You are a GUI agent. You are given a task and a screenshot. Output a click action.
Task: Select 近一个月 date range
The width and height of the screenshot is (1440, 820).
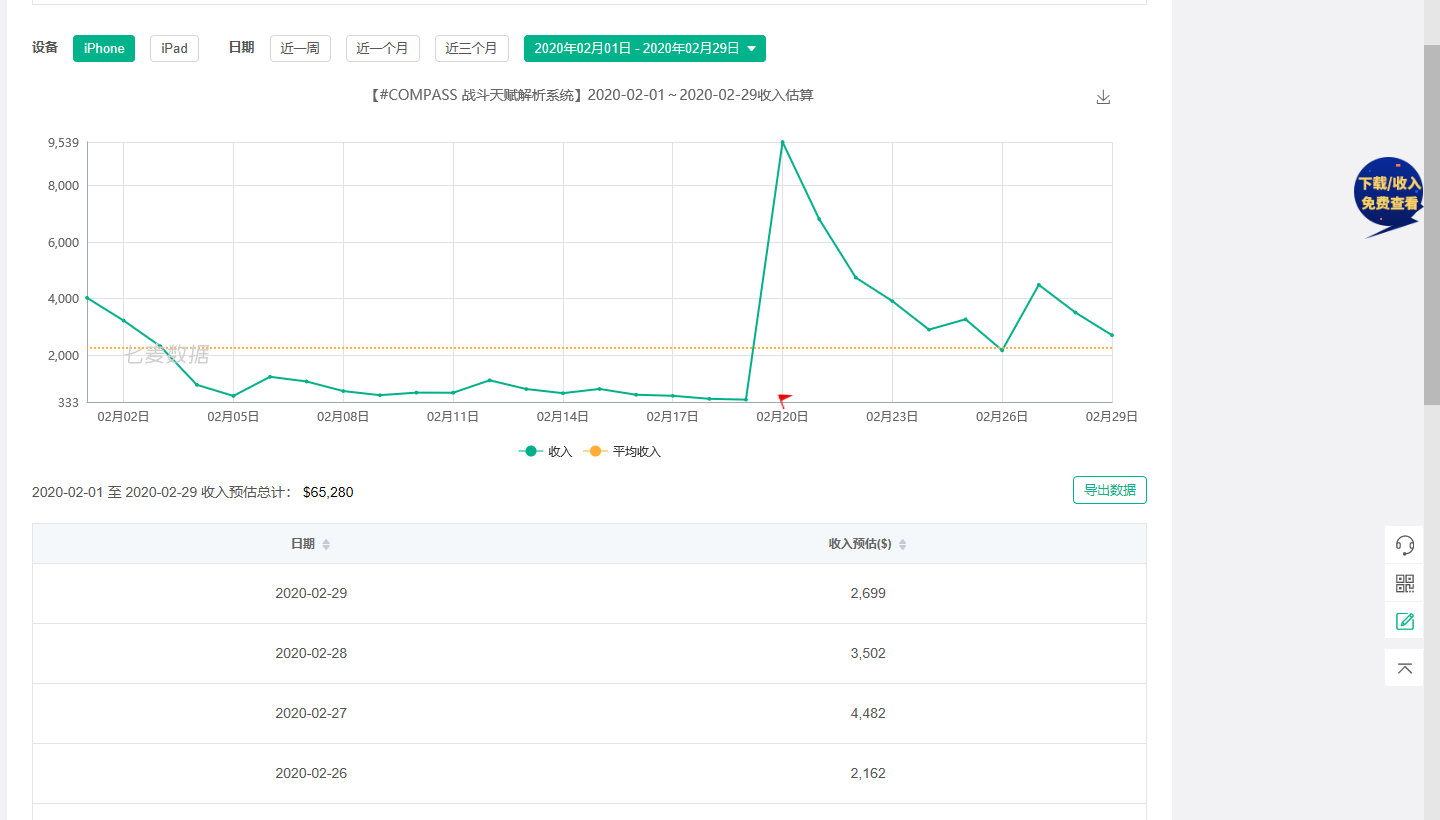(x=382, y=48)
